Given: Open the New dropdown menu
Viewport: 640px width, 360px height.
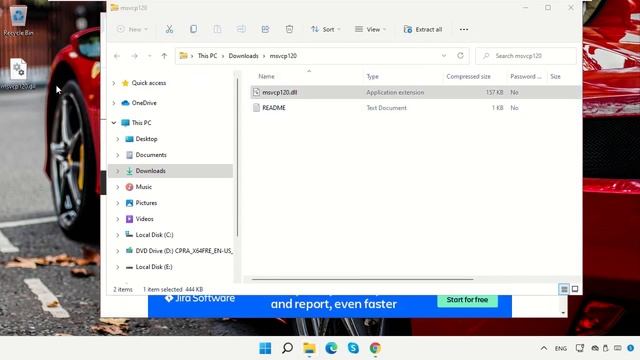Looking at the screenshot, I should (132, 29).
